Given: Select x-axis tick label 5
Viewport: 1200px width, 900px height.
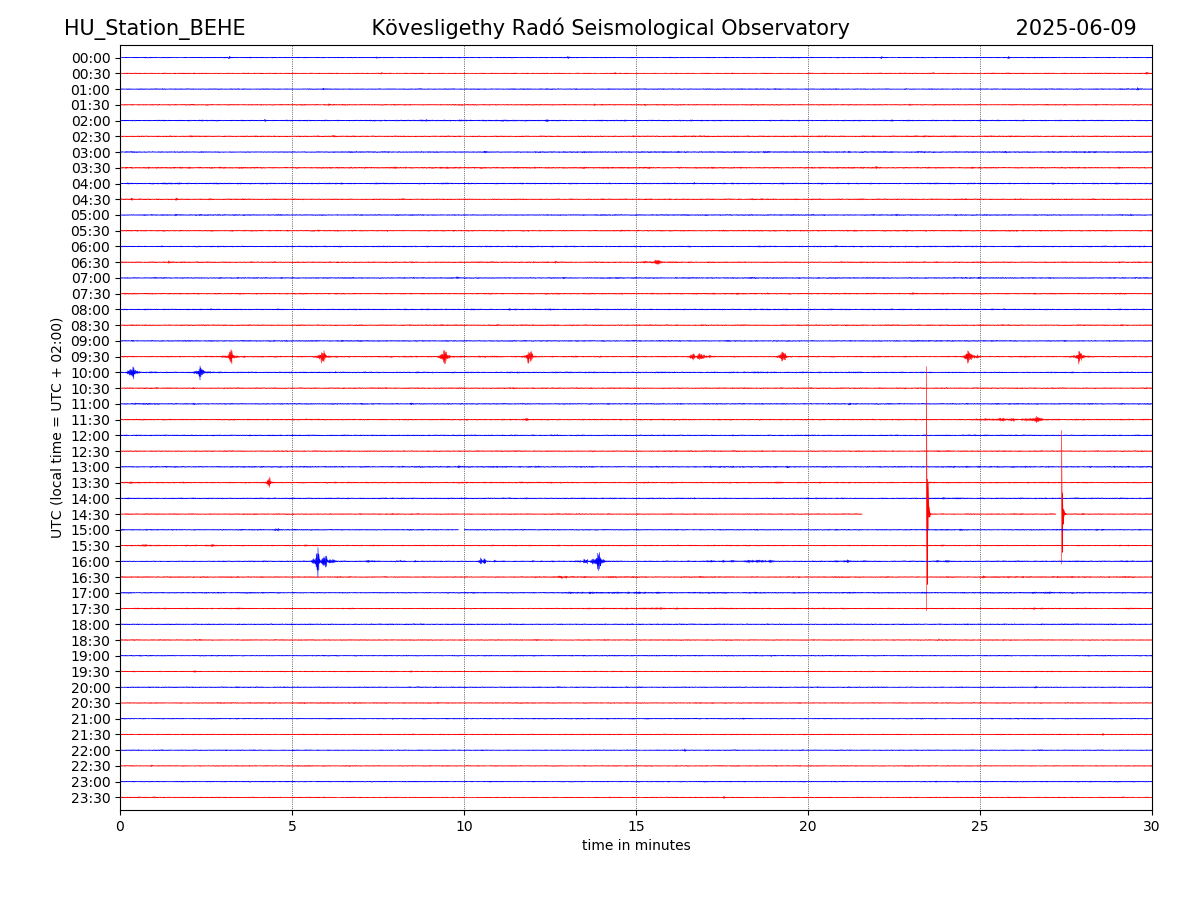Looking at the screenshot, I should [x=292, y=827].
